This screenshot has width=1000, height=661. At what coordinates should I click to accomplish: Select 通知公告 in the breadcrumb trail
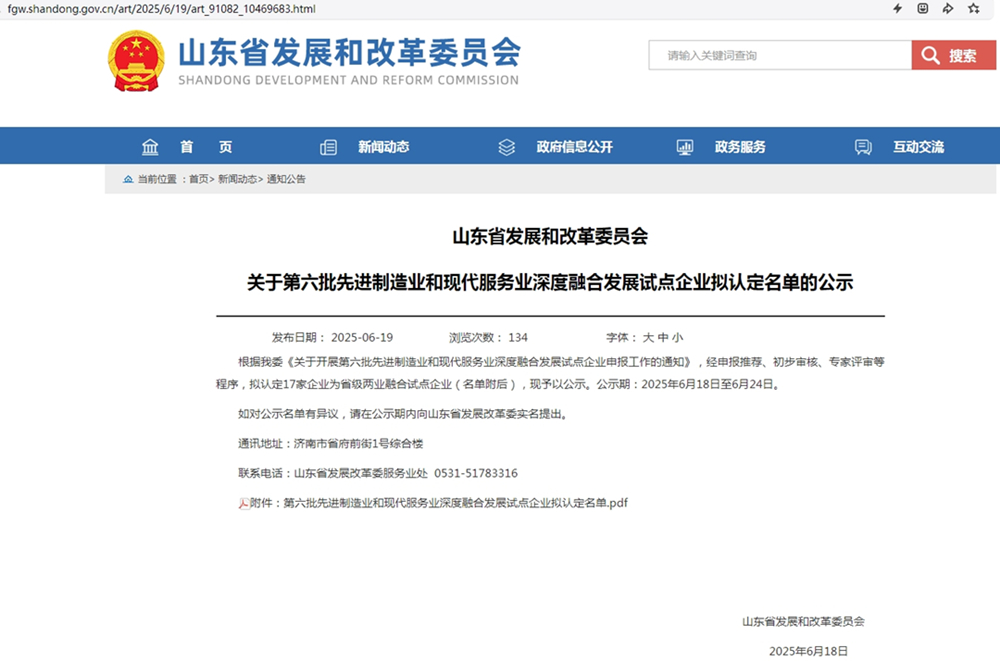click(x=286, y=180)
